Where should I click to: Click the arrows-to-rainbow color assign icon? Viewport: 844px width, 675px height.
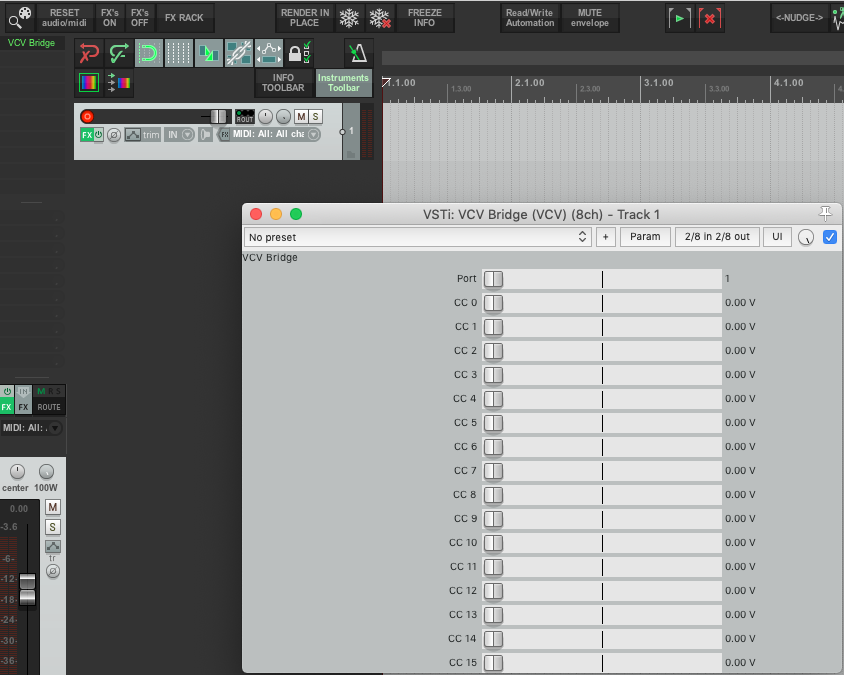pyautogui.click(x=119, y=83)
